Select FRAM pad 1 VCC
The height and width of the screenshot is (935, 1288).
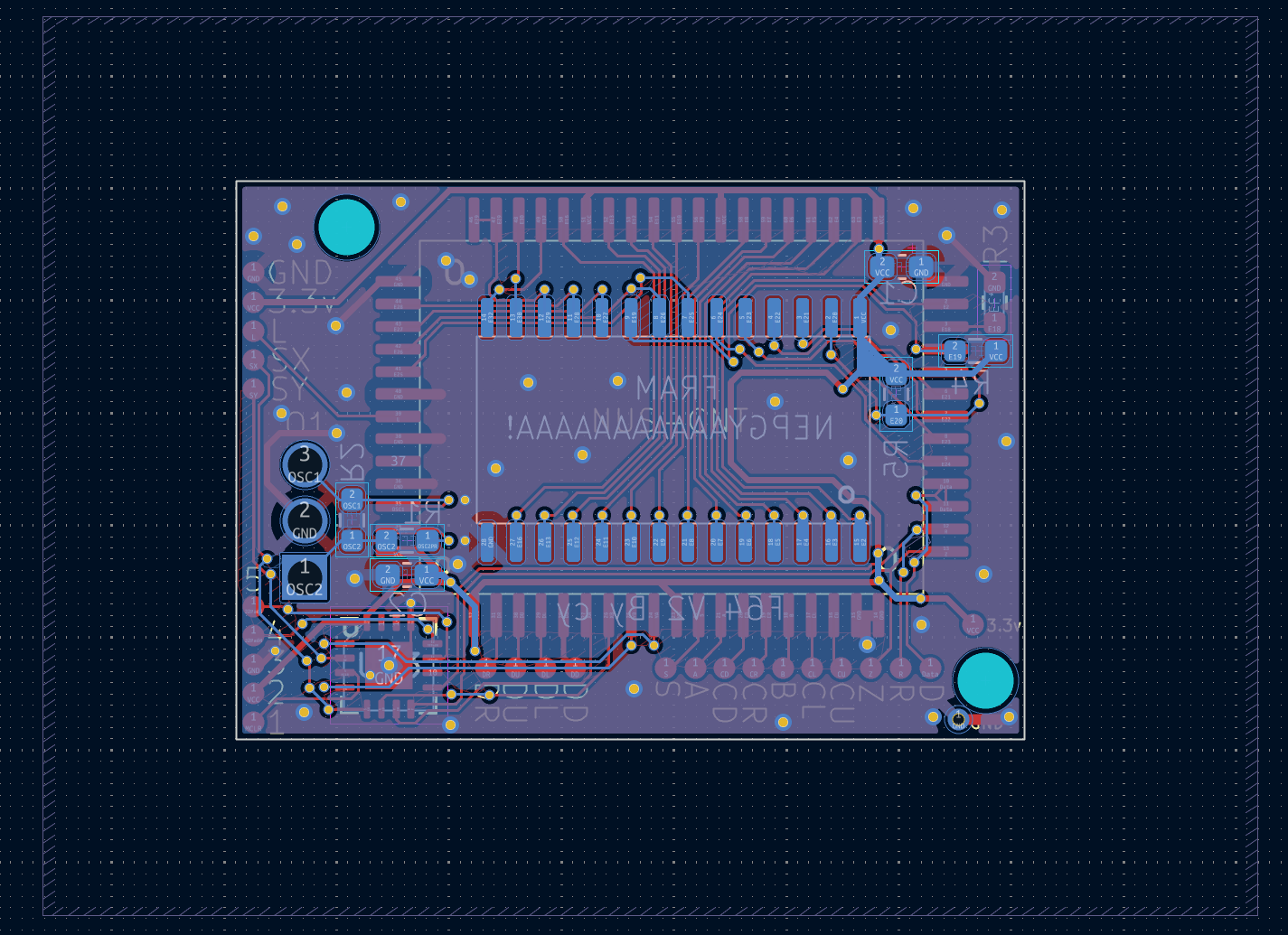click(x=860, y=318)
